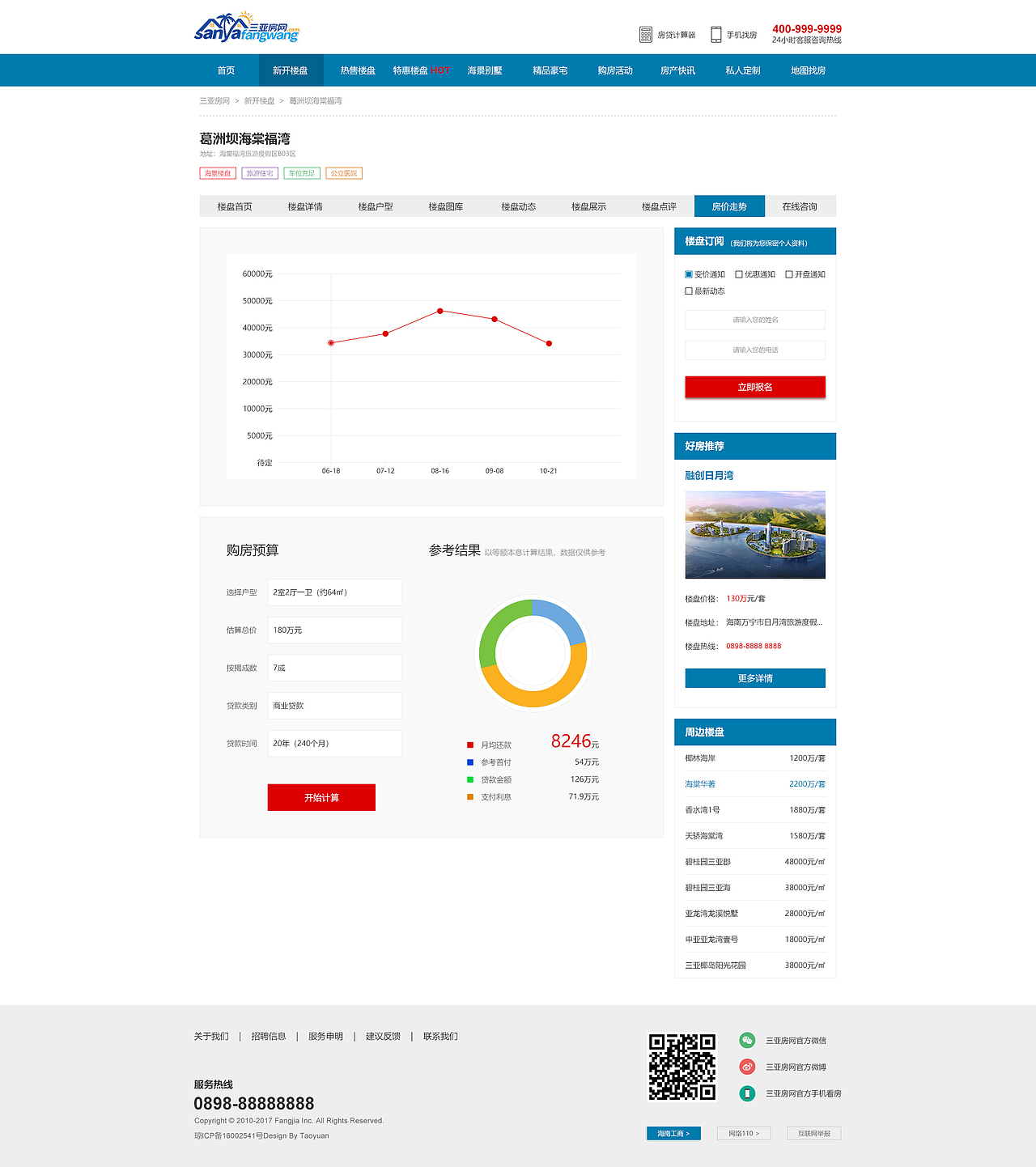Click the 开始计算 button

321,797
